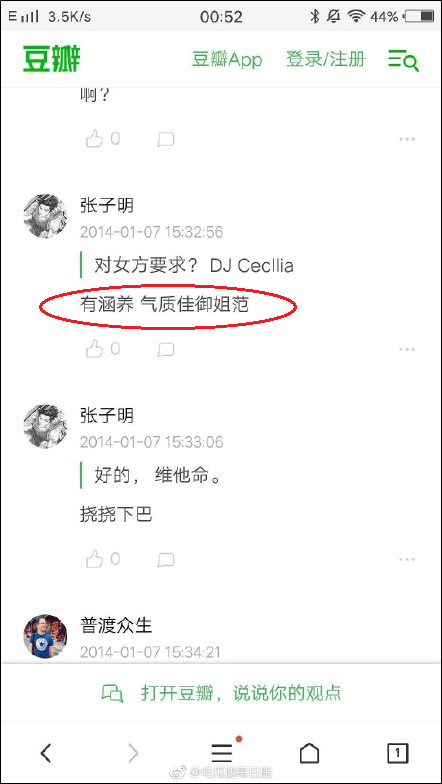
Task: Reply to the topmost comment
Action: 166,140
